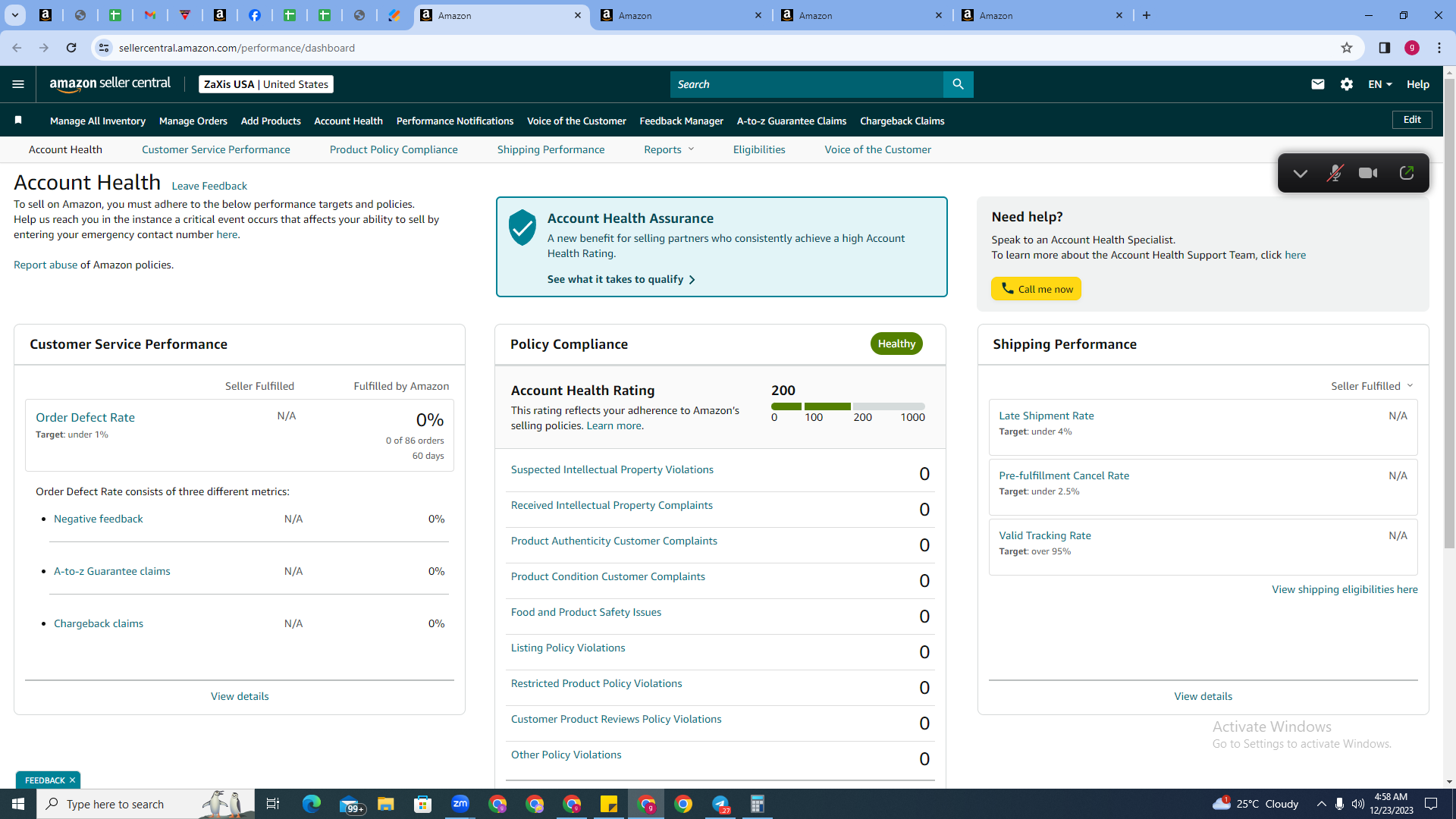Expand See what it takes to qualify

[x=621, y=279]
